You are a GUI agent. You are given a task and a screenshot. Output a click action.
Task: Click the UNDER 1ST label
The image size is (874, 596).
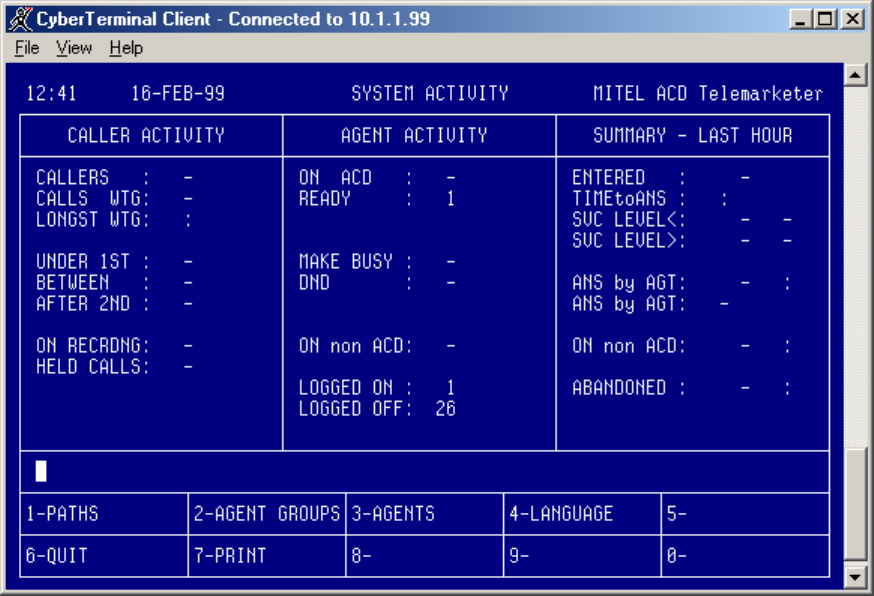[83, 261]
